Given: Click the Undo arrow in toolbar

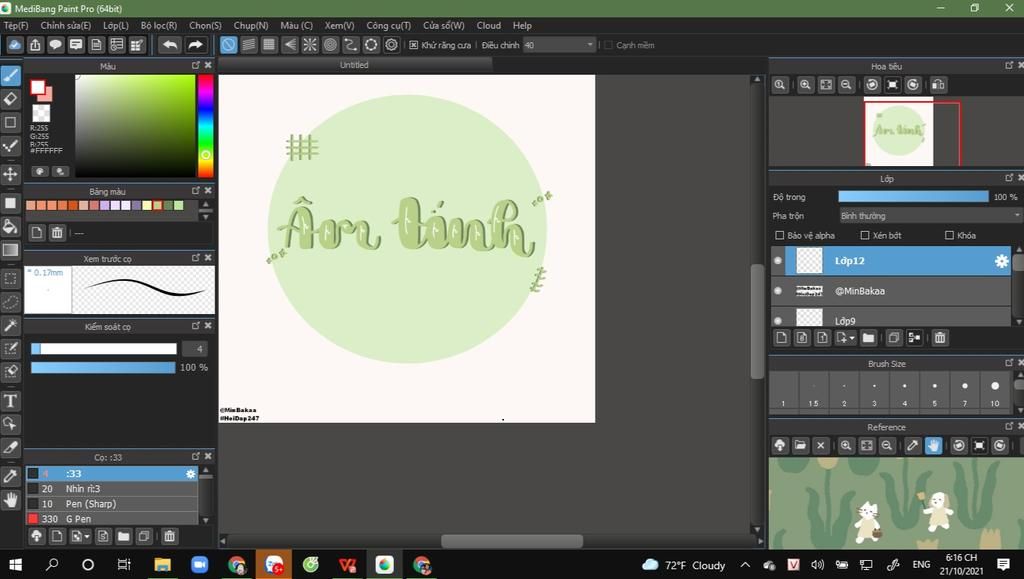Looking at the screenshot, I should point(170,45).
